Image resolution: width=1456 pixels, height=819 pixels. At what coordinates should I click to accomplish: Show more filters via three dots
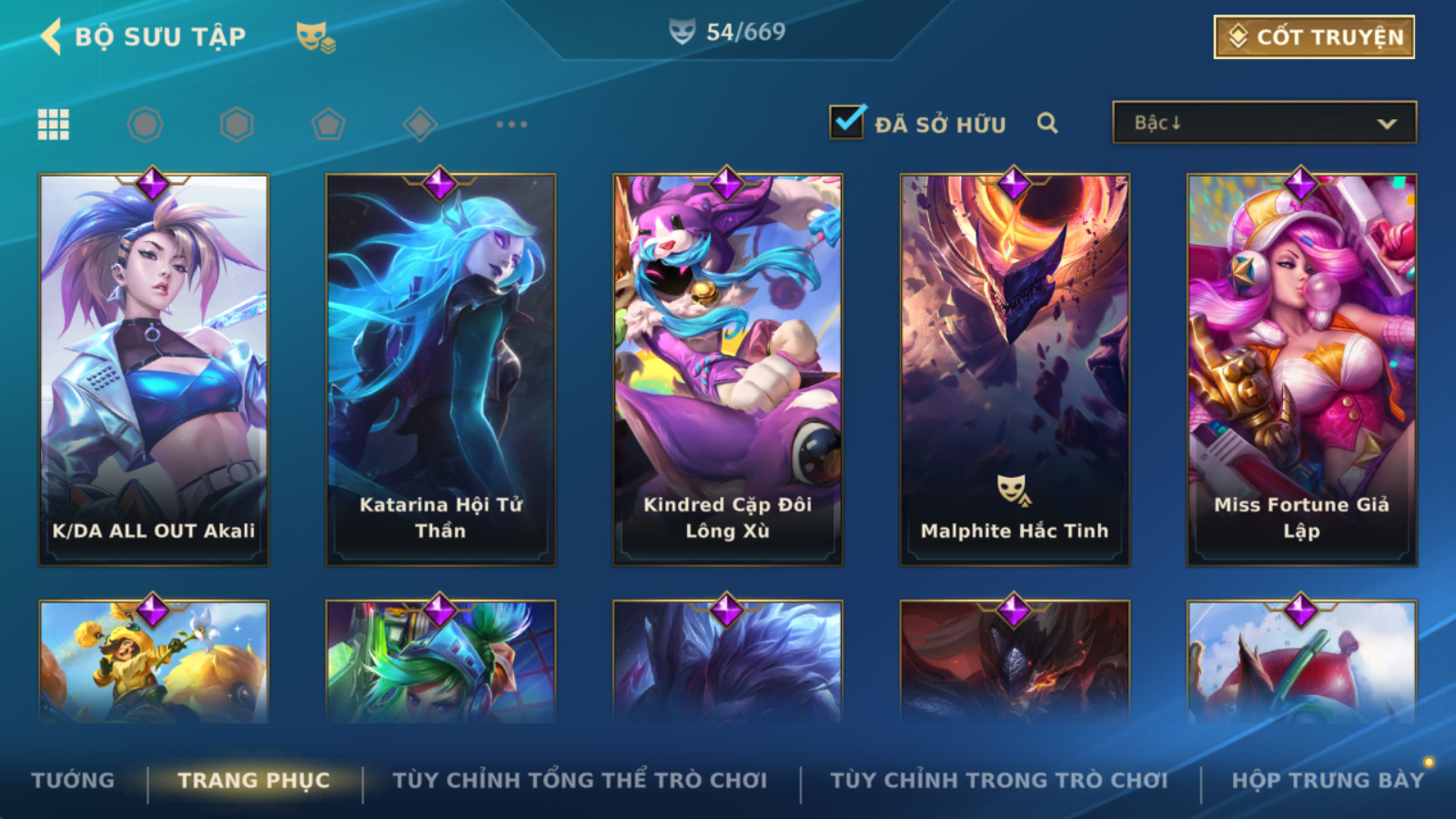[x=511, y=124]
